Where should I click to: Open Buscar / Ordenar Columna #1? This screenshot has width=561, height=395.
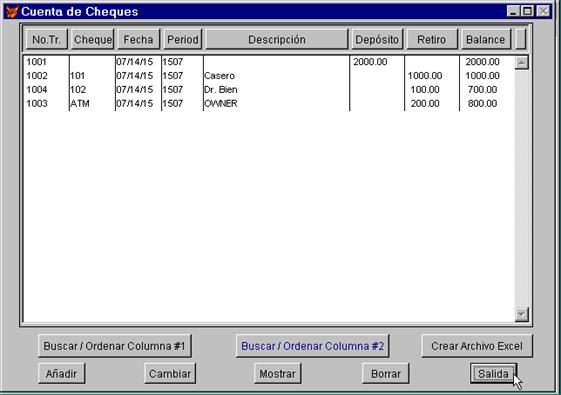click(114, 346)
